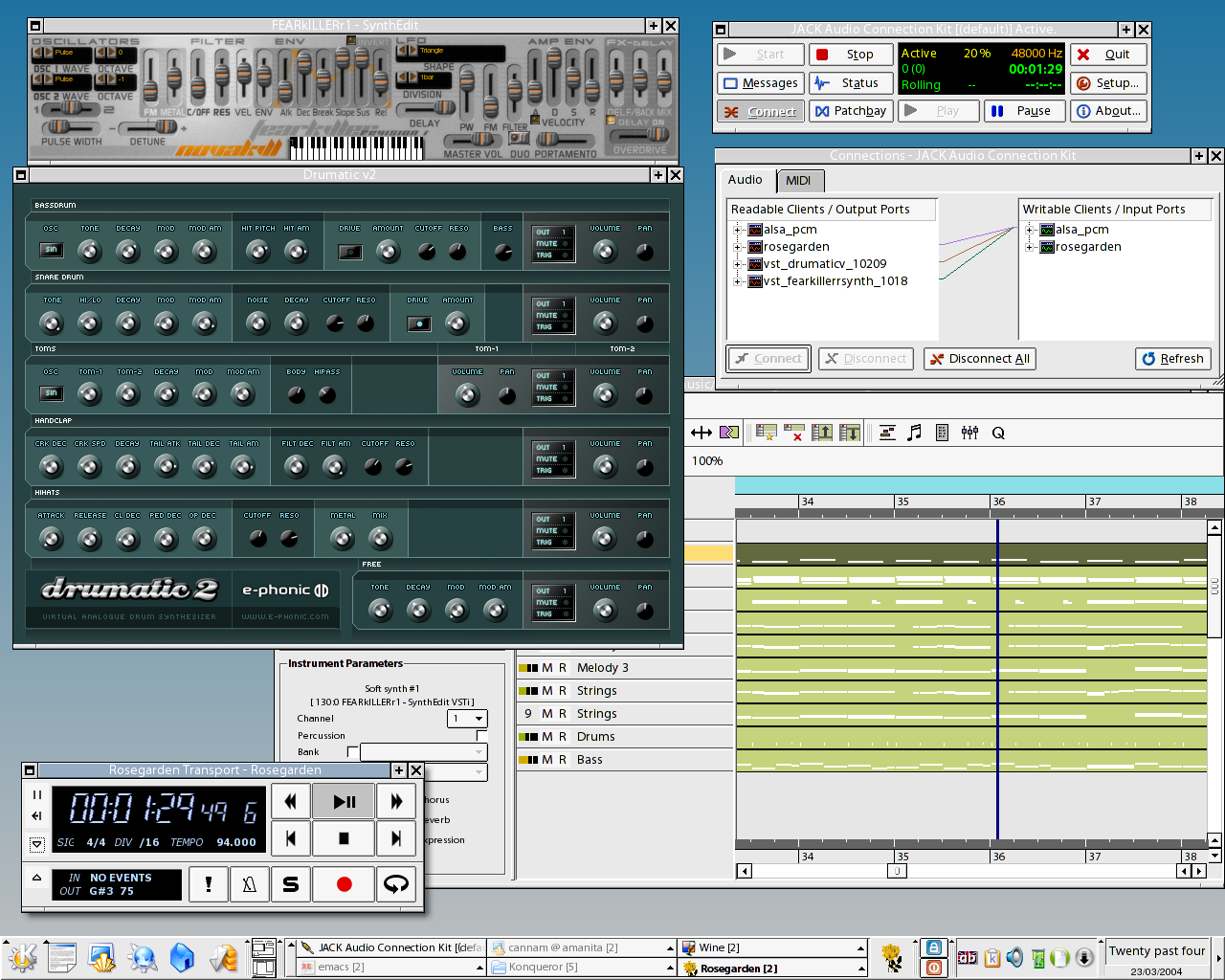Toggle the metronome icon in Transport
This screenshot has width=1225, height=980.
pos(250,884)
